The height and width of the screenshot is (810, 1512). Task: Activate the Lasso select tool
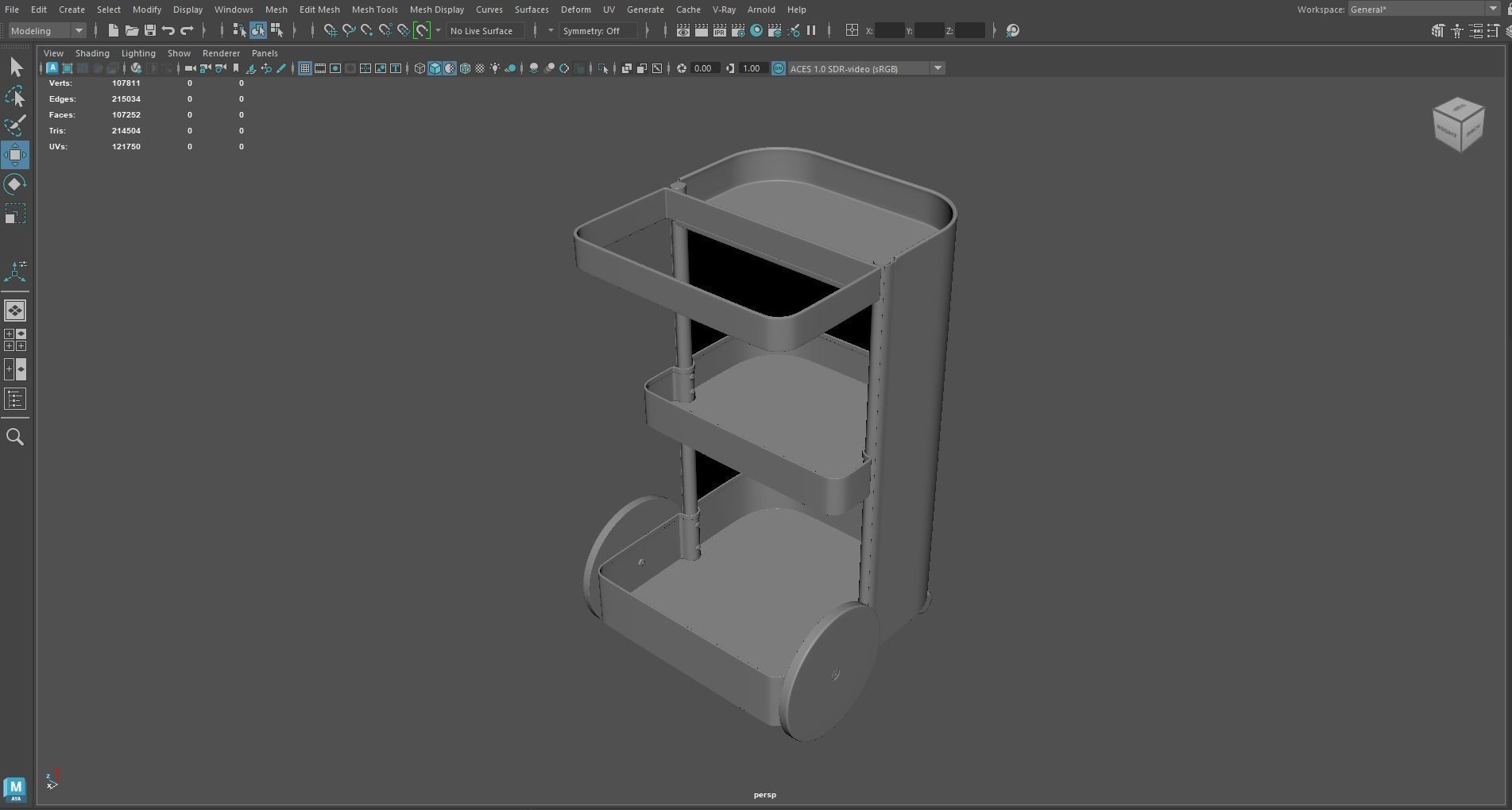tap(15, 97)
